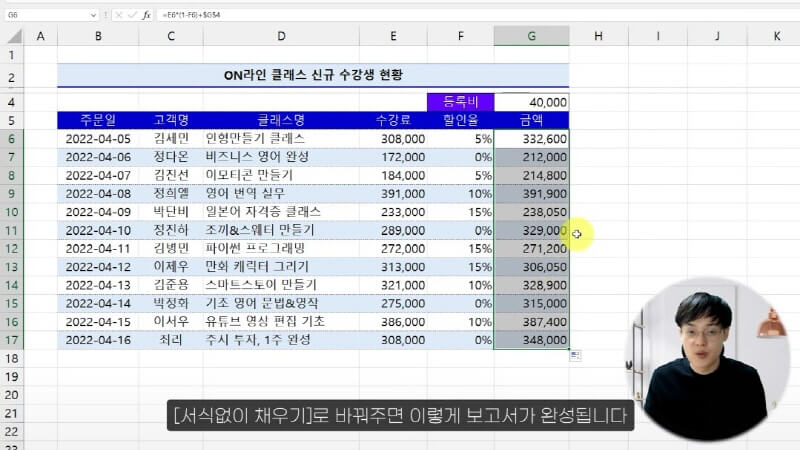800x450 pixels.
Task: Select column B header
Action: coord(98,36)
